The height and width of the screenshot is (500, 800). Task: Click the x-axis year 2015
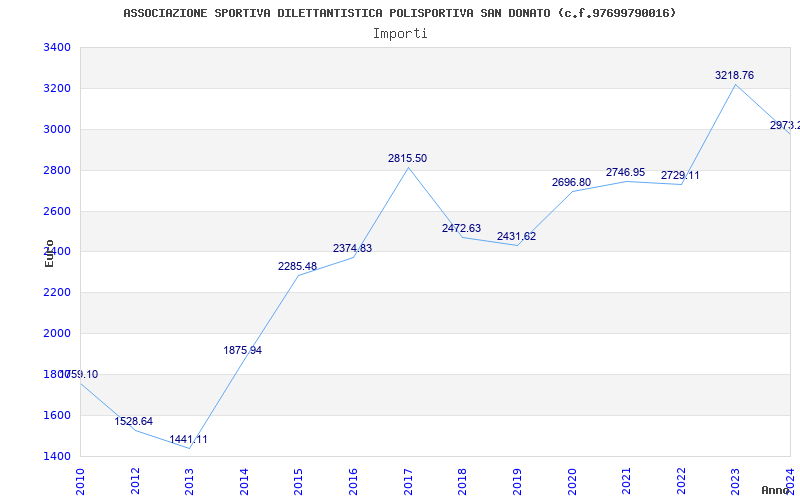click(x=298, y=481)
